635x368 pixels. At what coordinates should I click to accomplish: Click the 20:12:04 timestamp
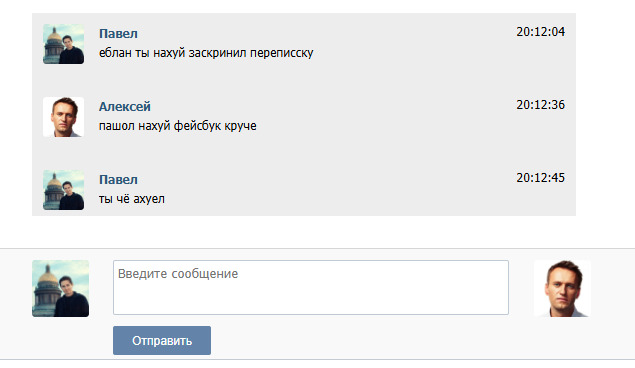[x=540, y=32]
